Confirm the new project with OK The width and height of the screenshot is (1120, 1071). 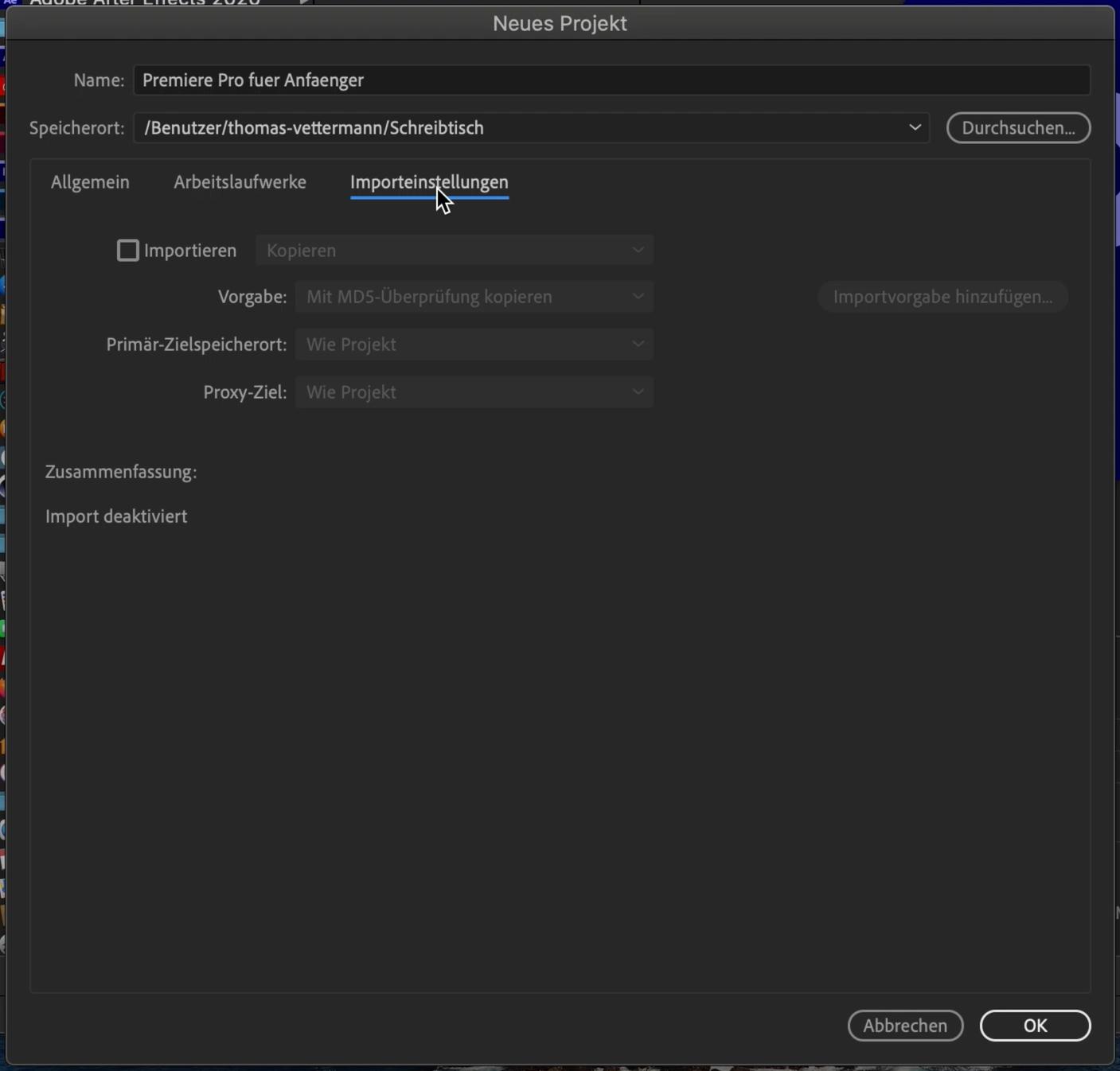pos(1034,1026)
